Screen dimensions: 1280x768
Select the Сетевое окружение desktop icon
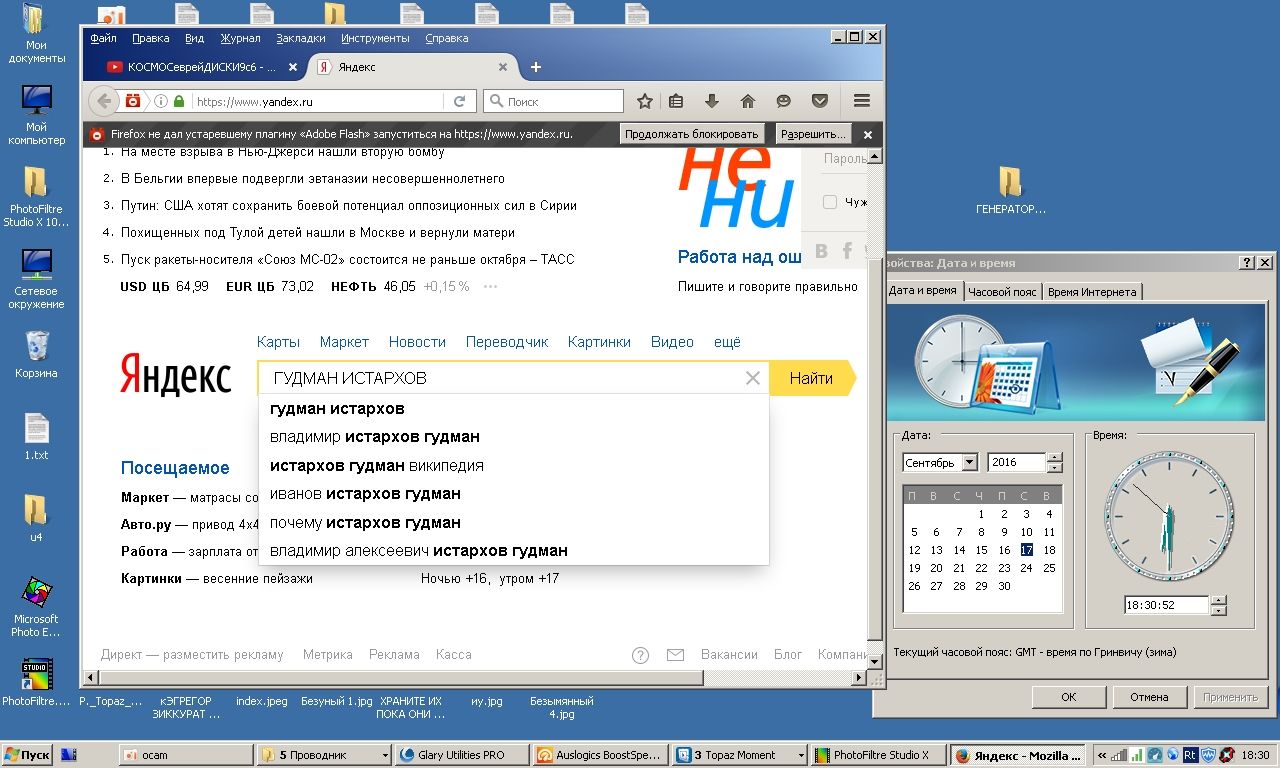tap(37, 279)
